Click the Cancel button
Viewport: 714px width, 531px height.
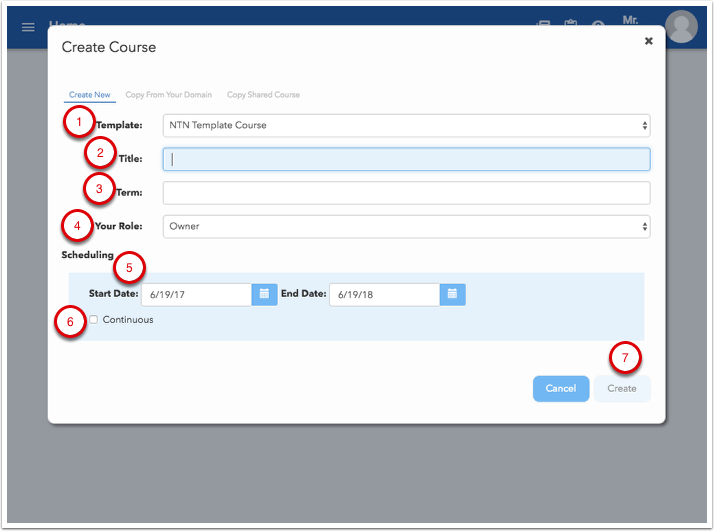(561, 388)
